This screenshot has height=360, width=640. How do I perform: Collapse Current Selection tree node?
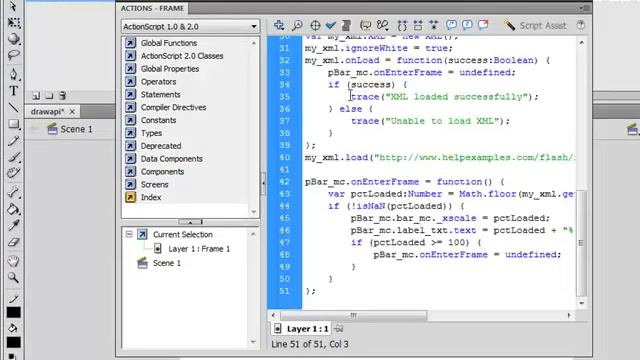[x=129, y=234]
